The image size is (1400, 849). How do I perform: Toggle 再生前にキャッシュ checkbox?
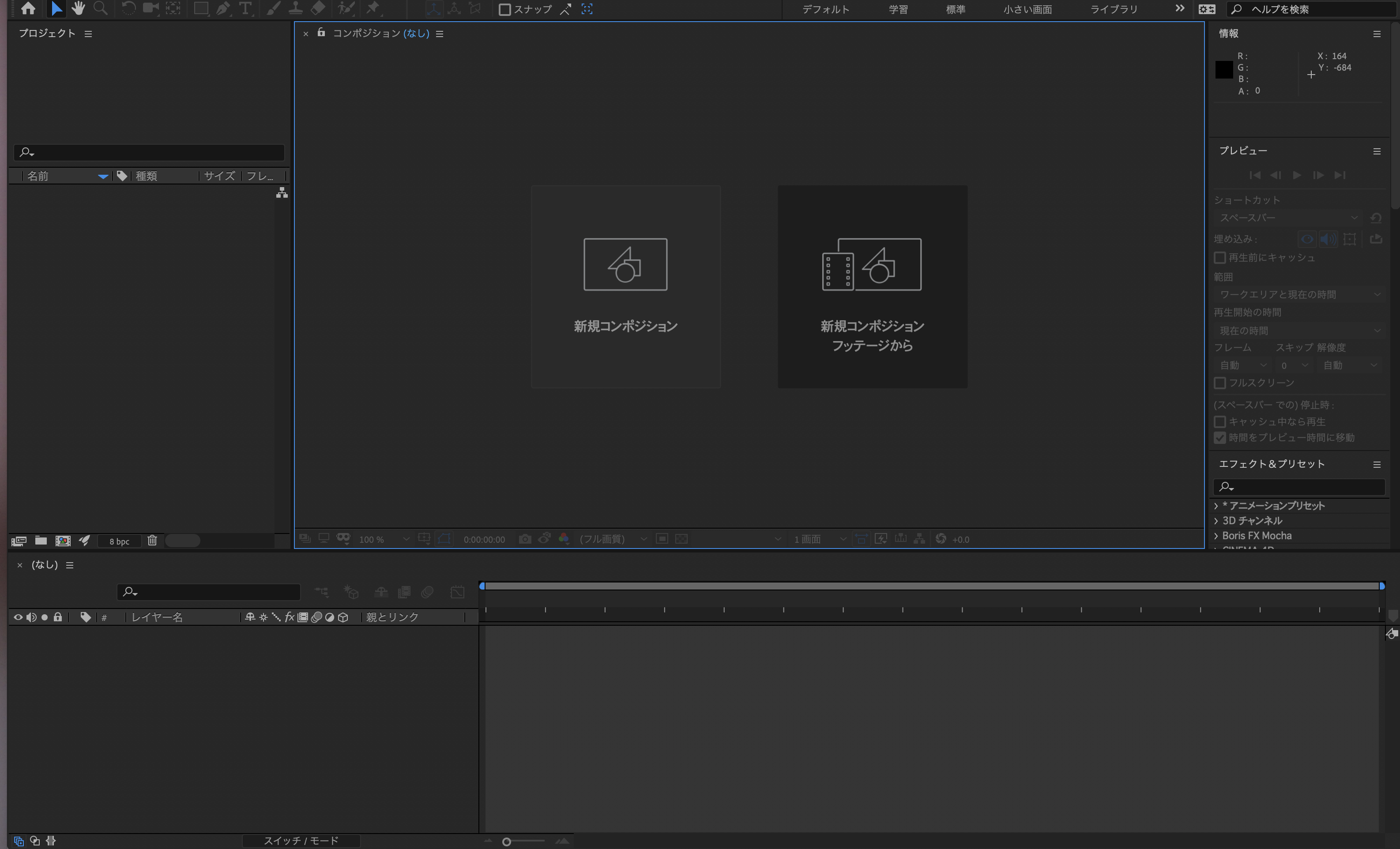click(1220, 258)
